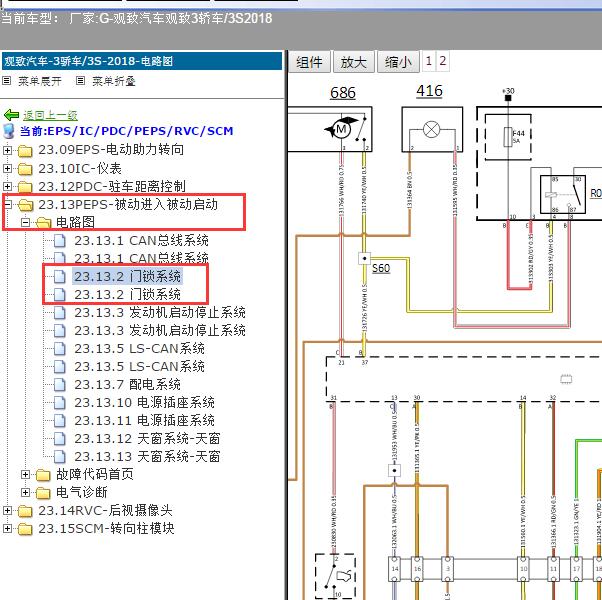
Task: Click the 菜单折叠 list icon
Action: pos(80,81)
